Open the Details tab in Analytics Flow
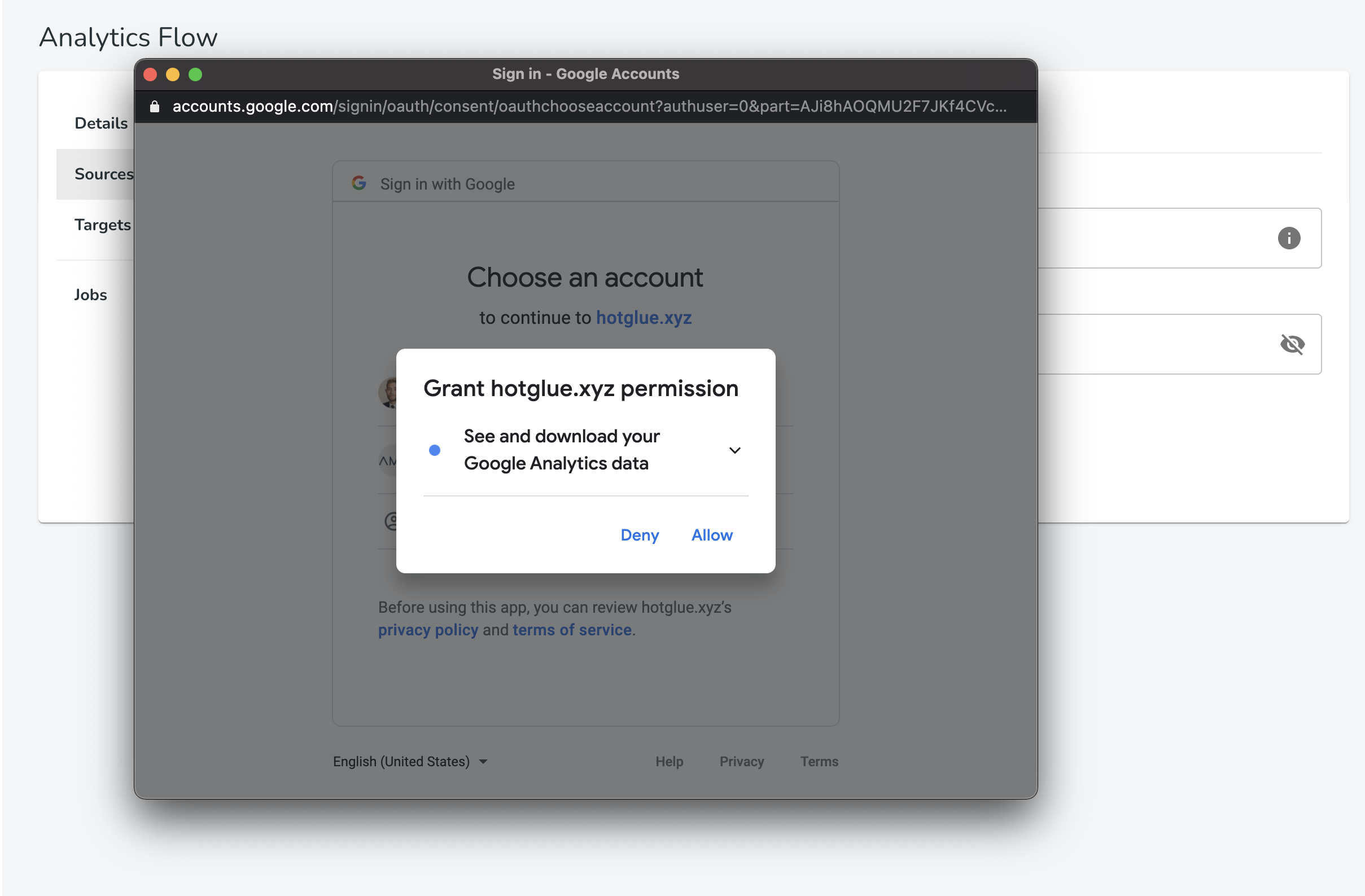This screenshot has height=896, width=1365. pyautogui.click(x=101, y=123)
